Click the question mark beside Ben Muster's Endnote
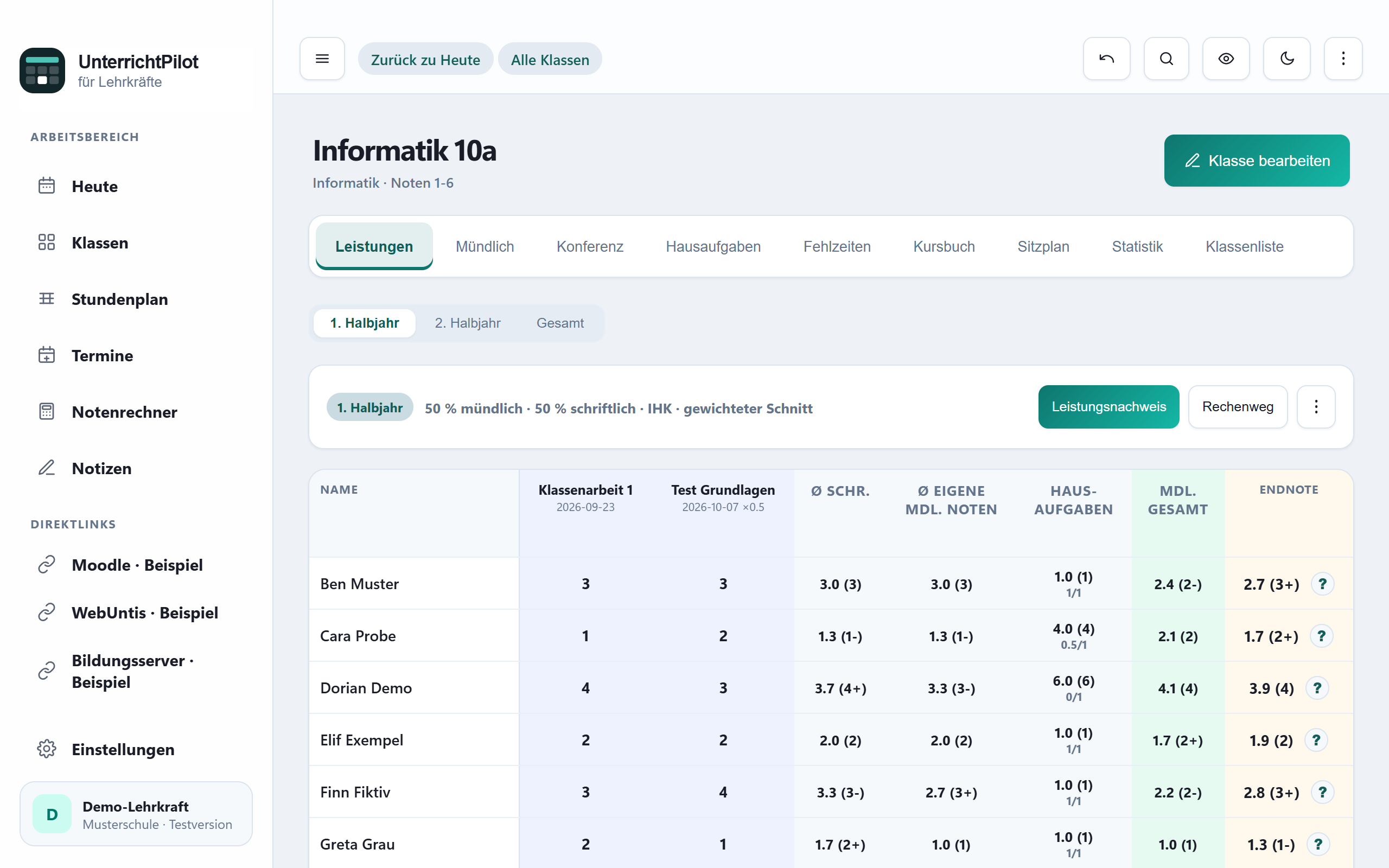This screenshot has height=868, width=1389. [x=1322, y=584]
